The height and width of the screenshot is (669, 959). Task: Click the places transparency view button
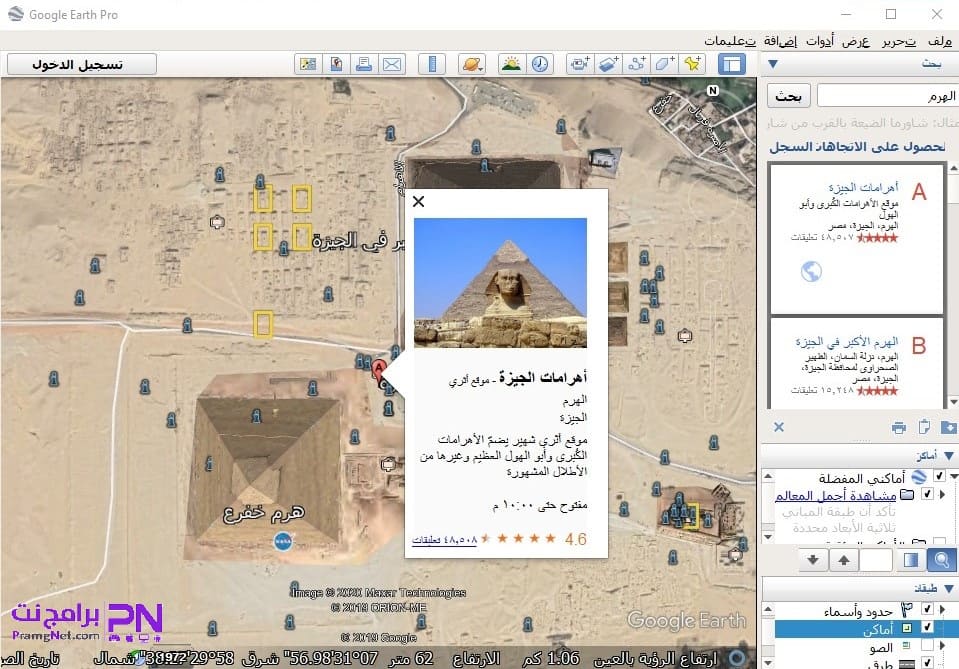(910, 560)
